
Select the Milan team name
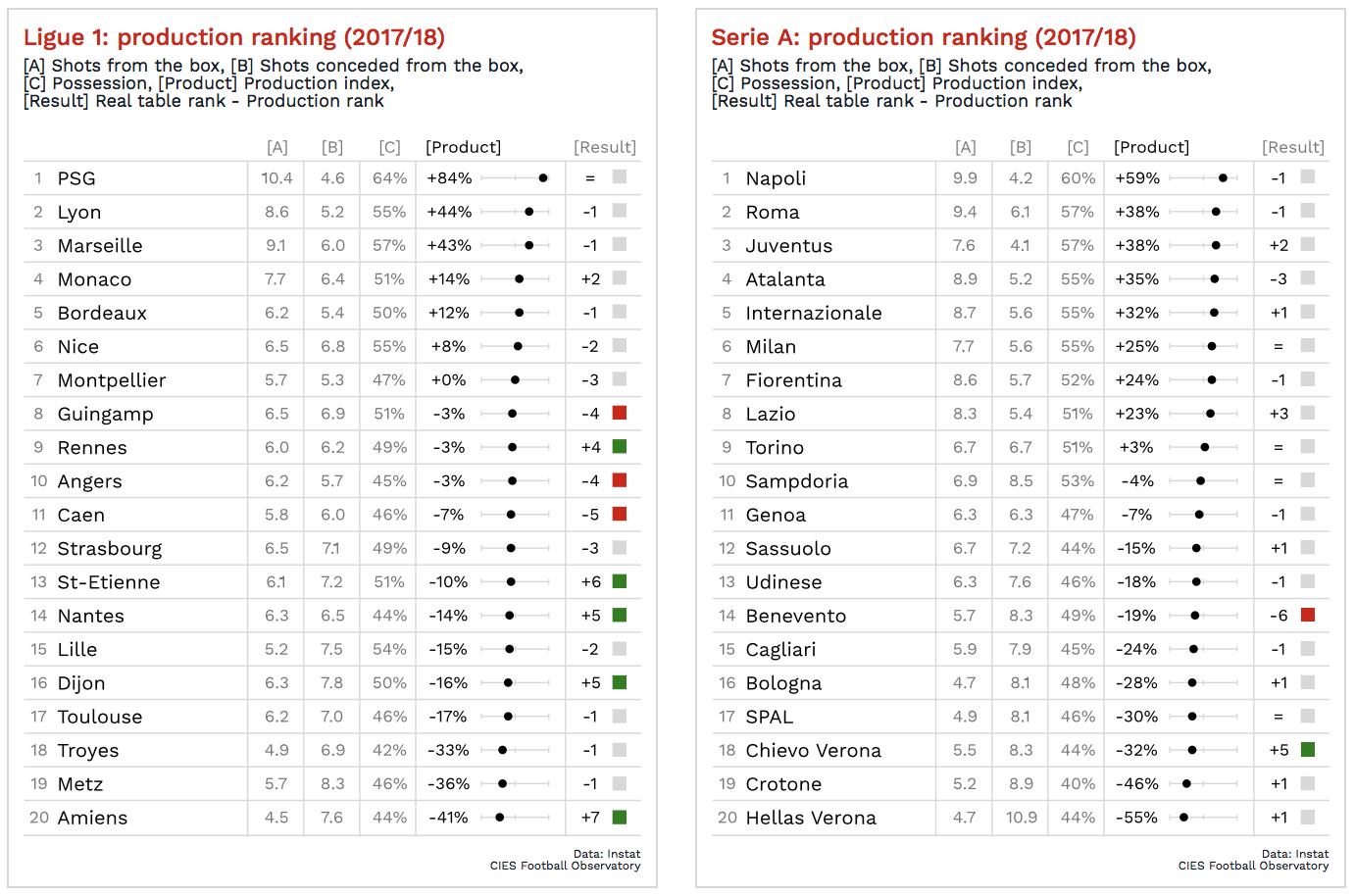(x=771, y=347)
